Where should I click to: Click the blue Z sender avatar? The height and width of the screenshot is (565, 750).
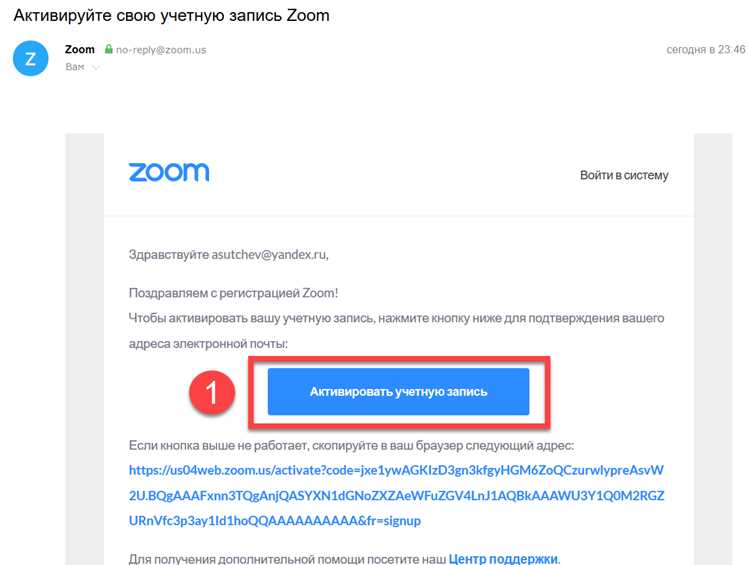point(31,58)
